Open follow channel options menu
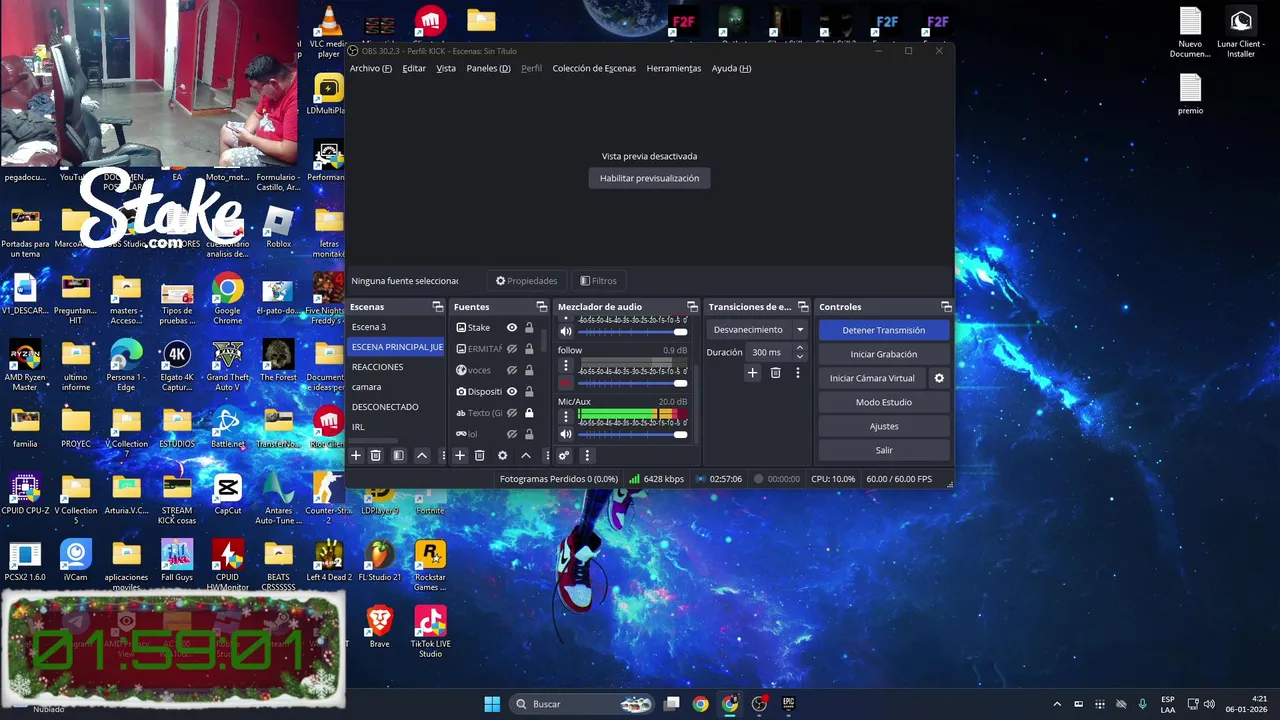Screen dimensions: 1280x720 point(566,366)
